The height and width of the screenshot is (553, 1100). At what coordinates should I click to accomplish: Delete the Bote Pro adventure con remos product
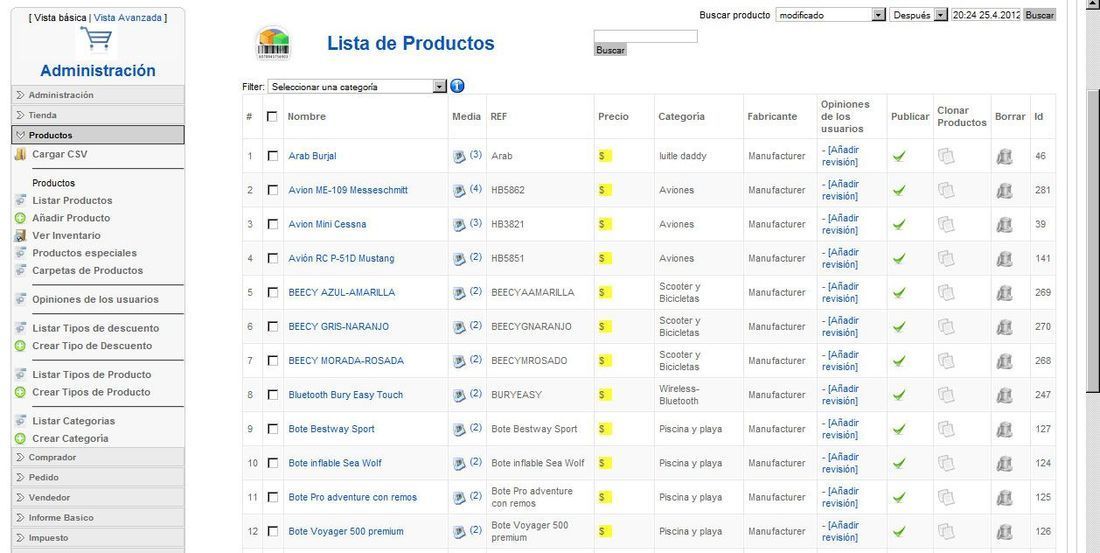click(1004, 498)
